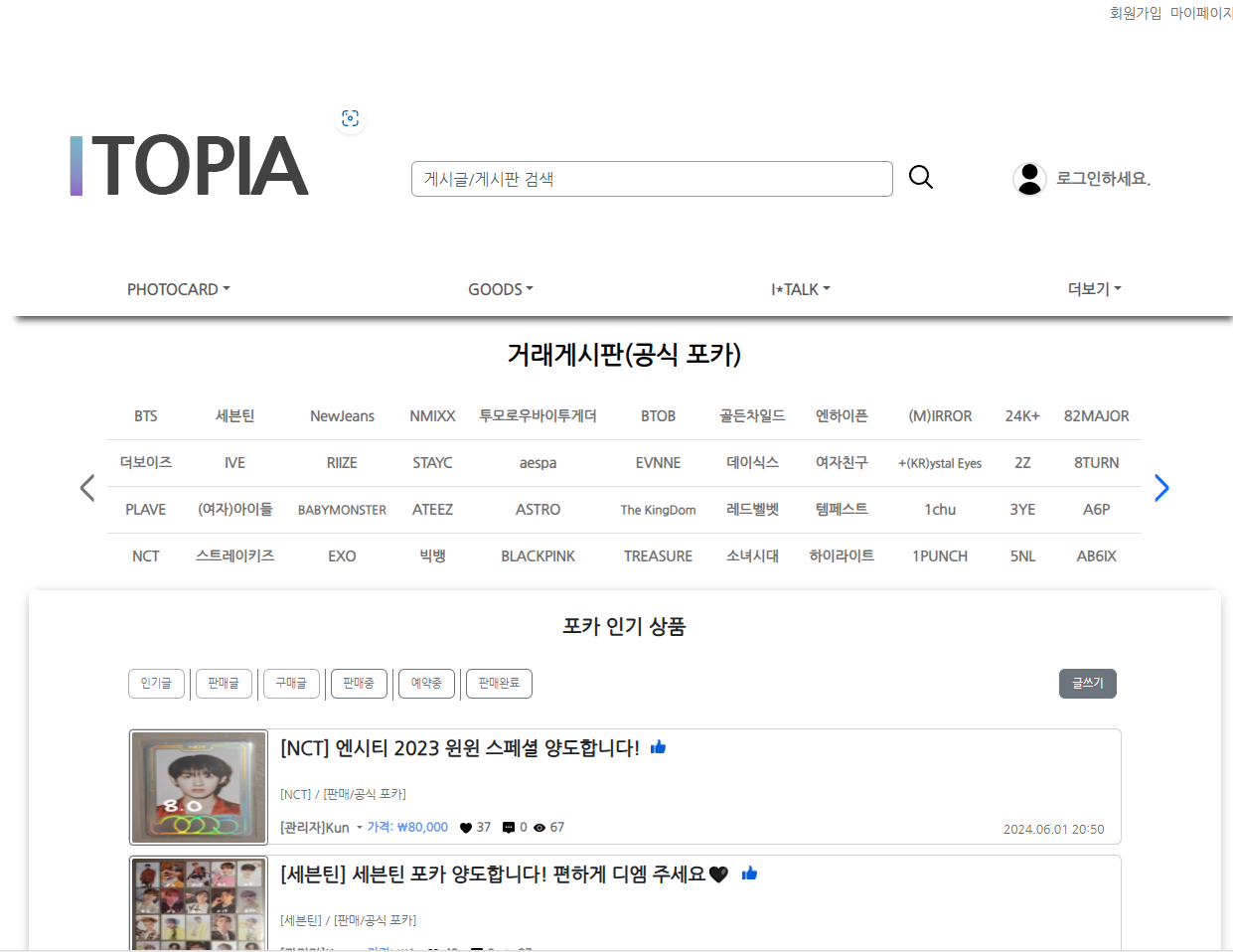Click the user profile avatar icon

point(1029,179)
